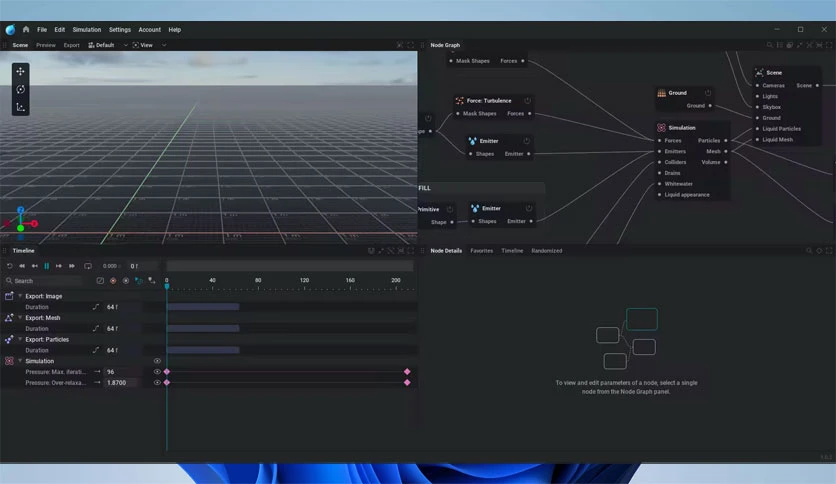836x484 pixels.
Task: Toggle power on Ground node
Action: [x=708, y=93]
